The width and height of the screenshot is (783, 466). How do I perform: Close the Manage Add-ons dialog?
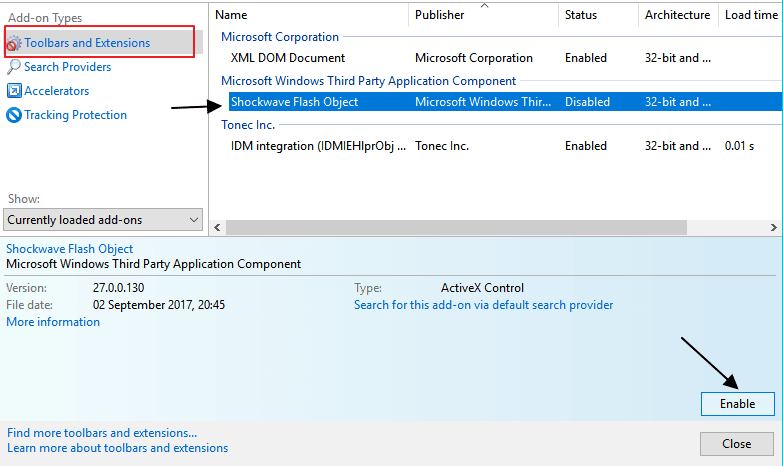coord(737,444)
